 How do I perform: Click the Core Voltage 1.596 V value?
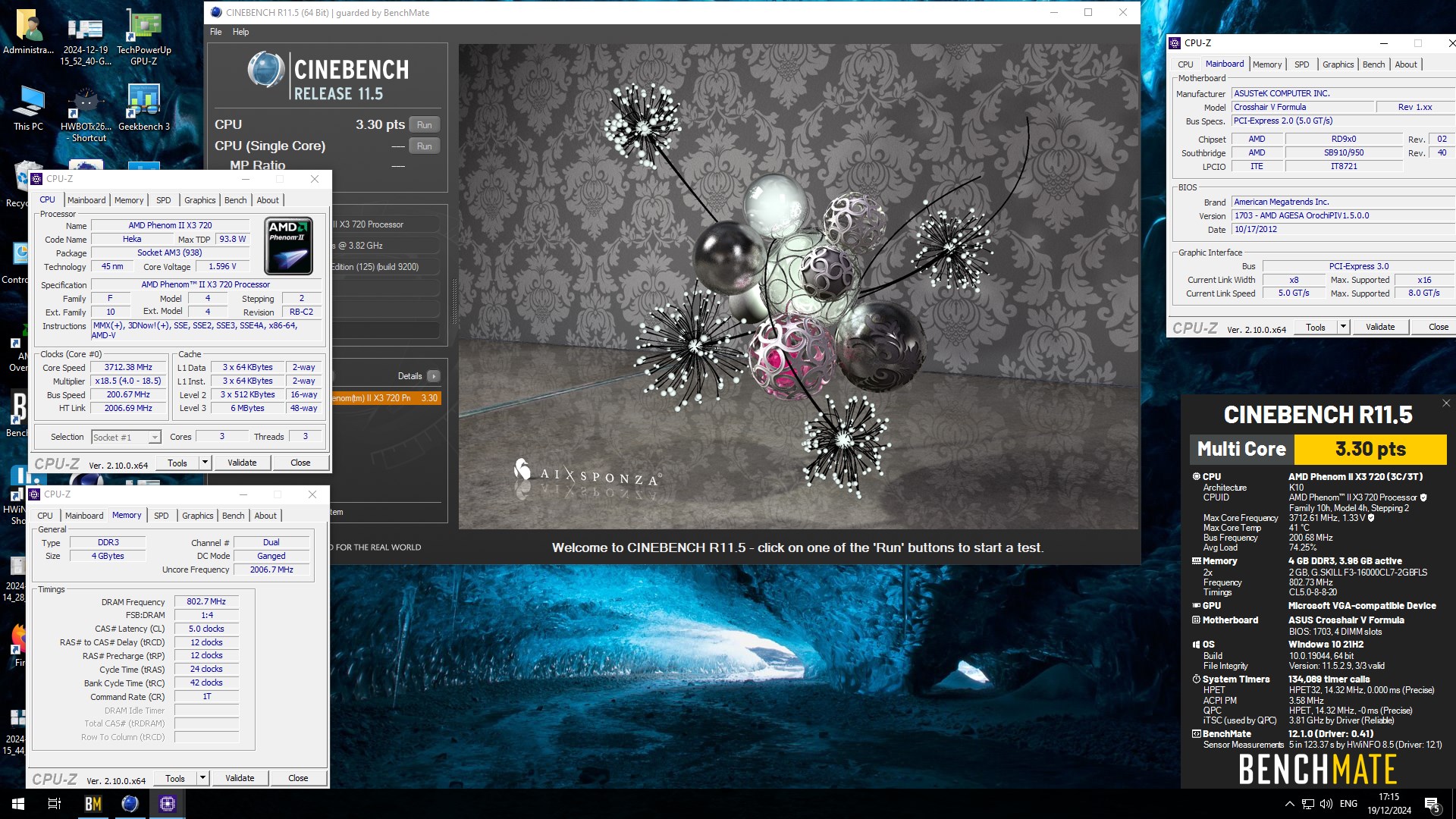222,267
